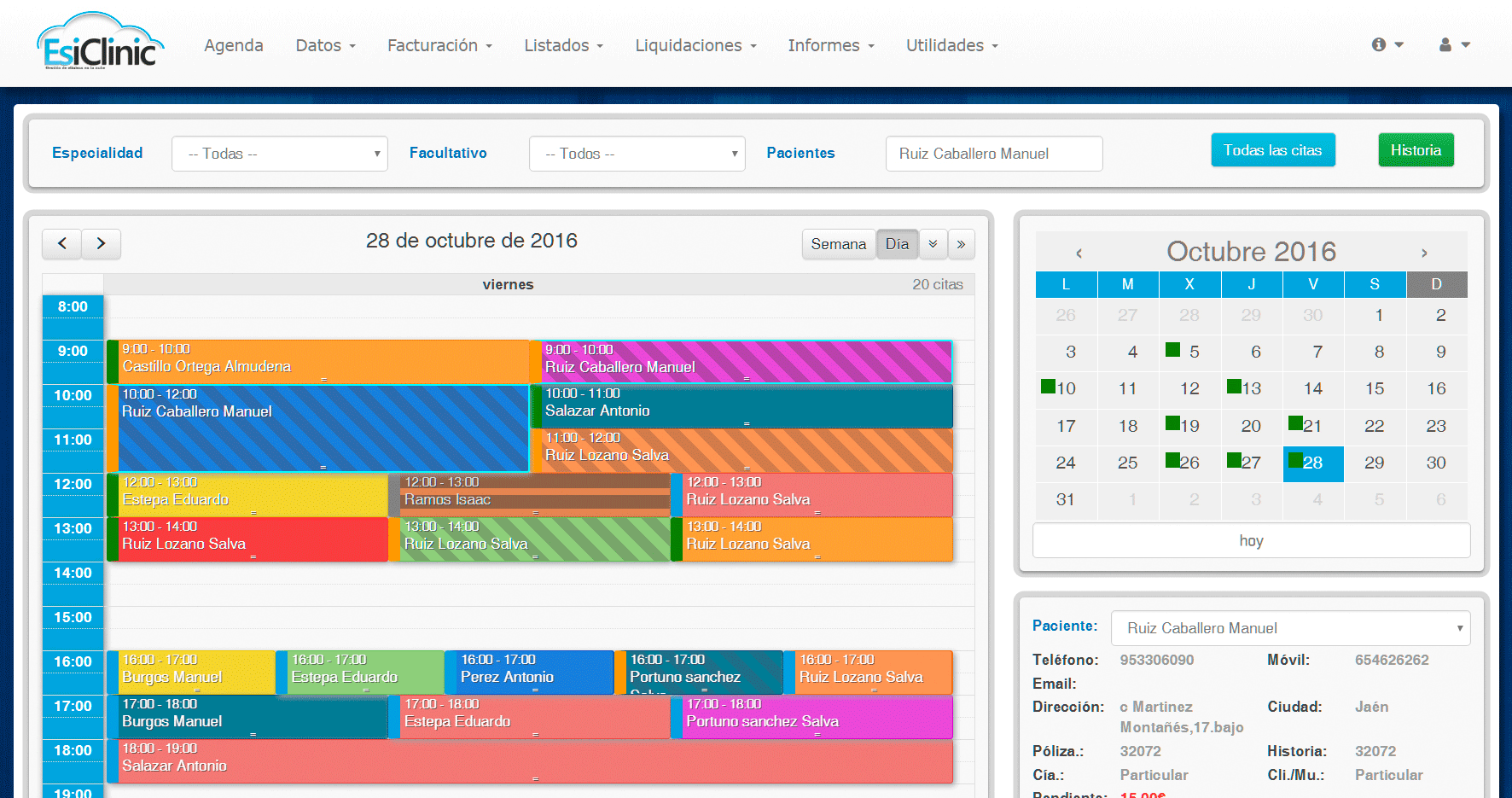This screenshot has height=798, width=1512.
Task: Open the Listados menu
Action: [x=563, y=45]
